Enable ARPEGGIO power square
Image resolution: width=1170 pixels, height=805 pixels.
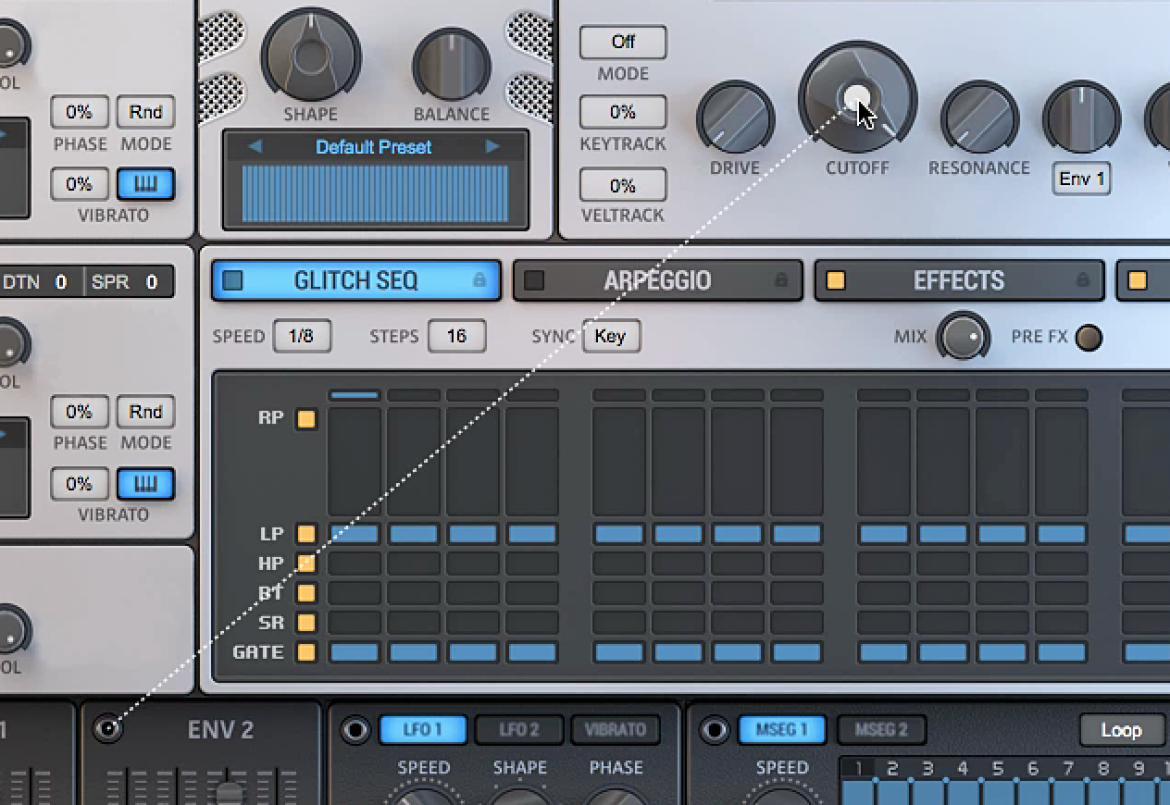534,280
